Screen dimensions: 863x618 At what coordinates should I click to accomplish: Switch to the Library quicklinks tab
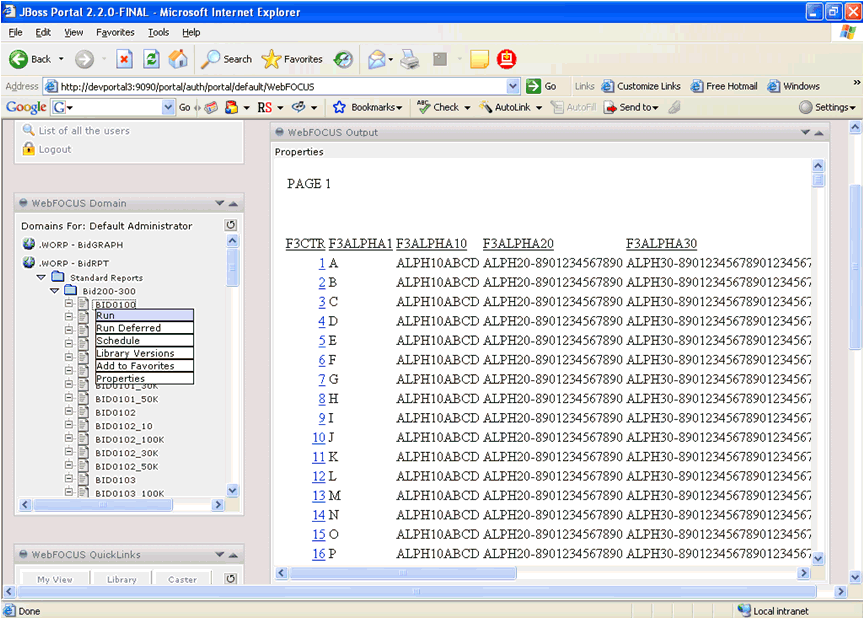(x=122, y=579)
